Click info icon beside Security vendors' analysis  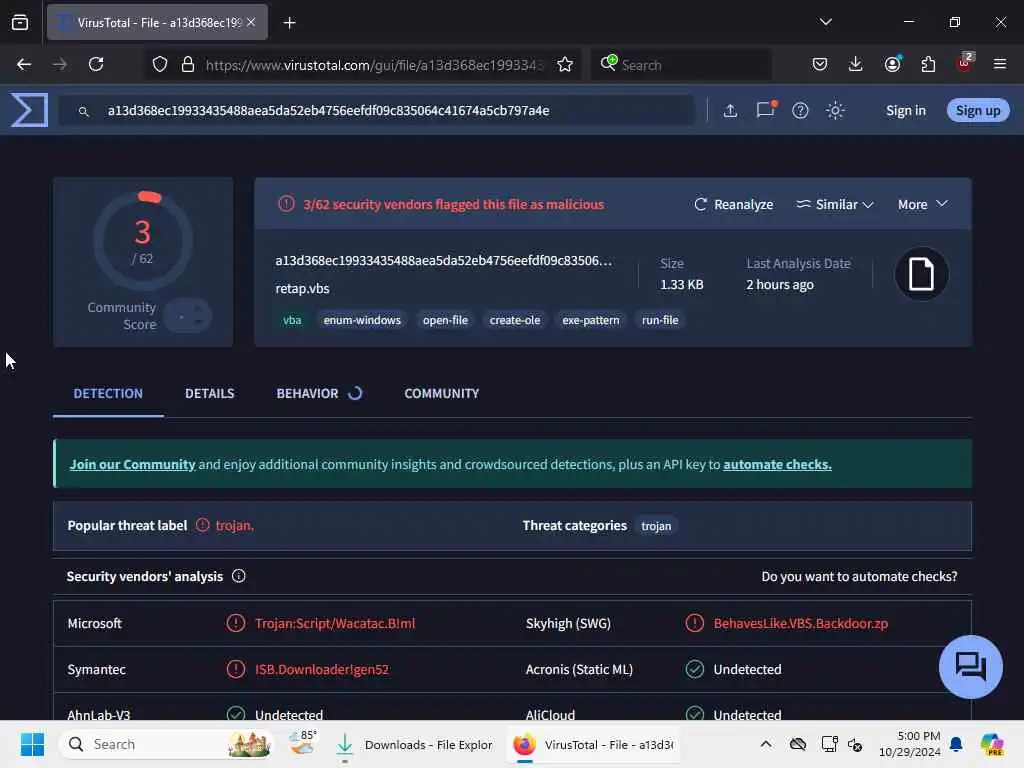pos(238,576)
